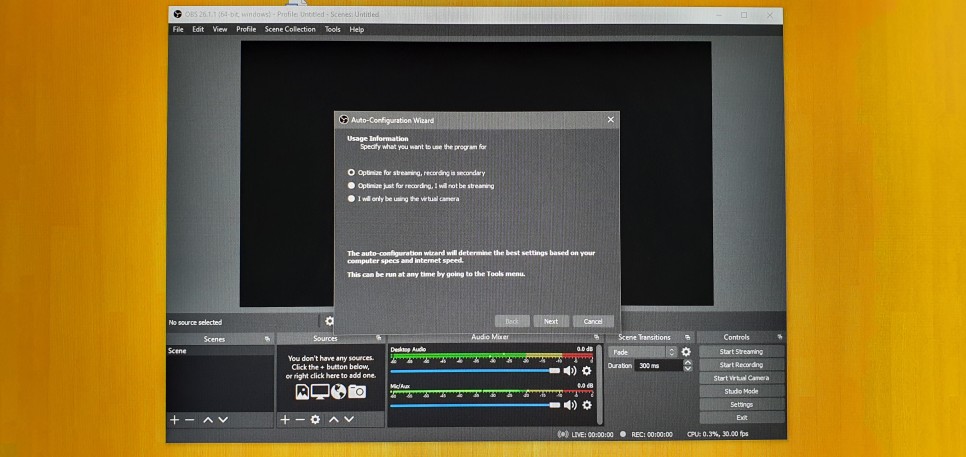Remove source using minus icon in Sources
Image resolution: width=966 pixels, height=457 pixels.
300,419
